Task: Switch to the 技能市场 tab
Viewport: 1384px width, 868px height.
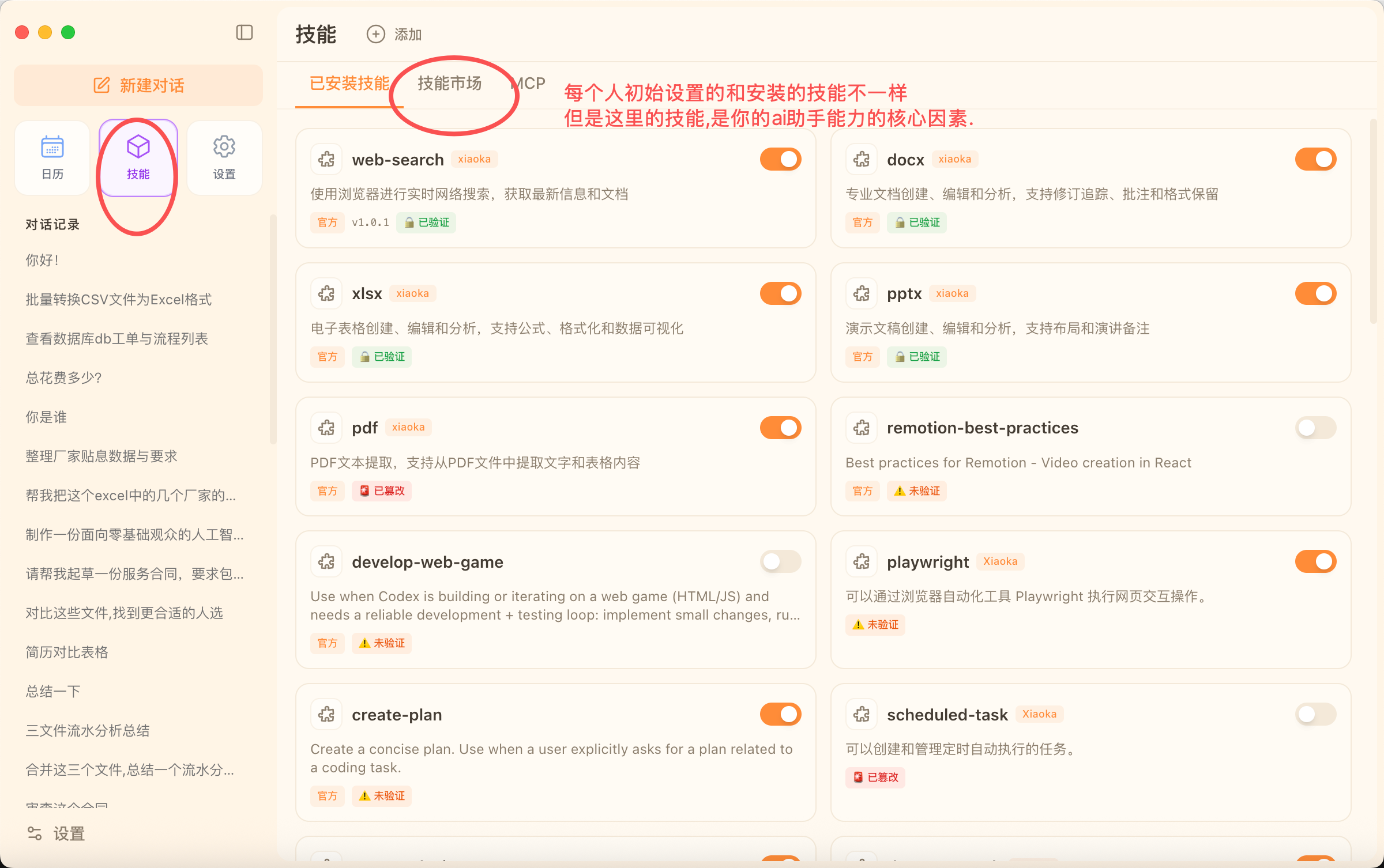Action: pyautogui.click(x=450, y=83)
